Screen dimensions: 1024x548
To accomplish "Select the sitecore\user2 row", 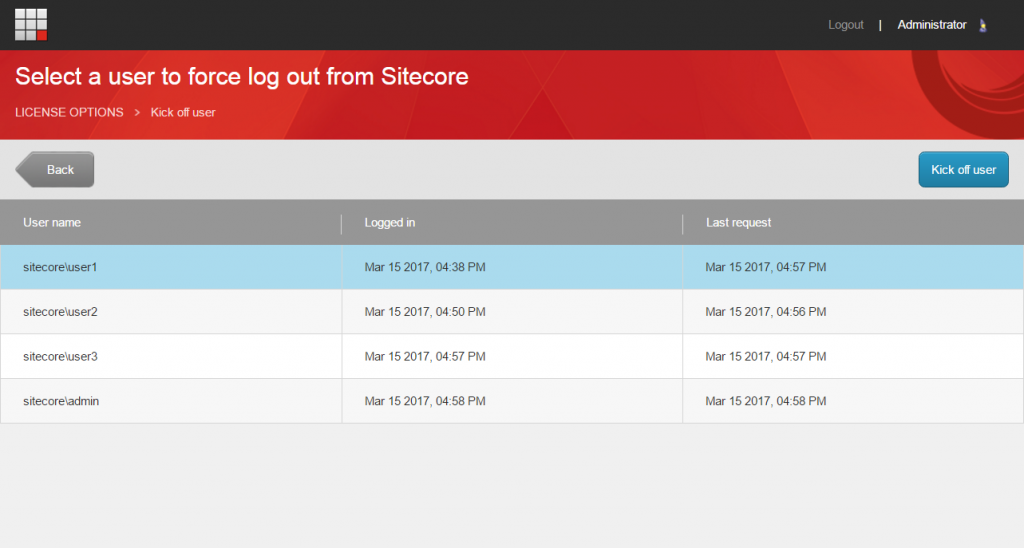I will click(512, 312).
